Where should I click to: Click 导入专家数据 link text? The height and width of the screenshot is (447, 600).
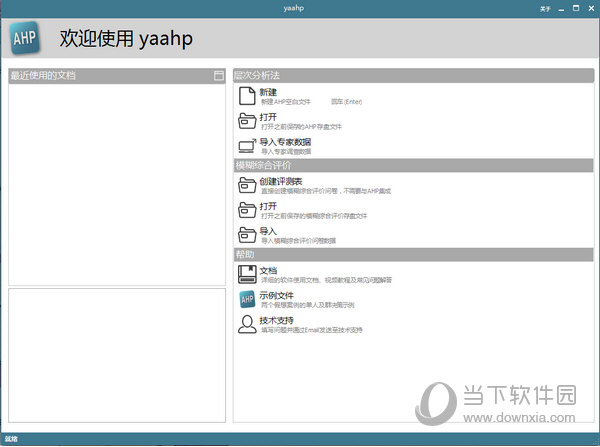coord(285,142)
